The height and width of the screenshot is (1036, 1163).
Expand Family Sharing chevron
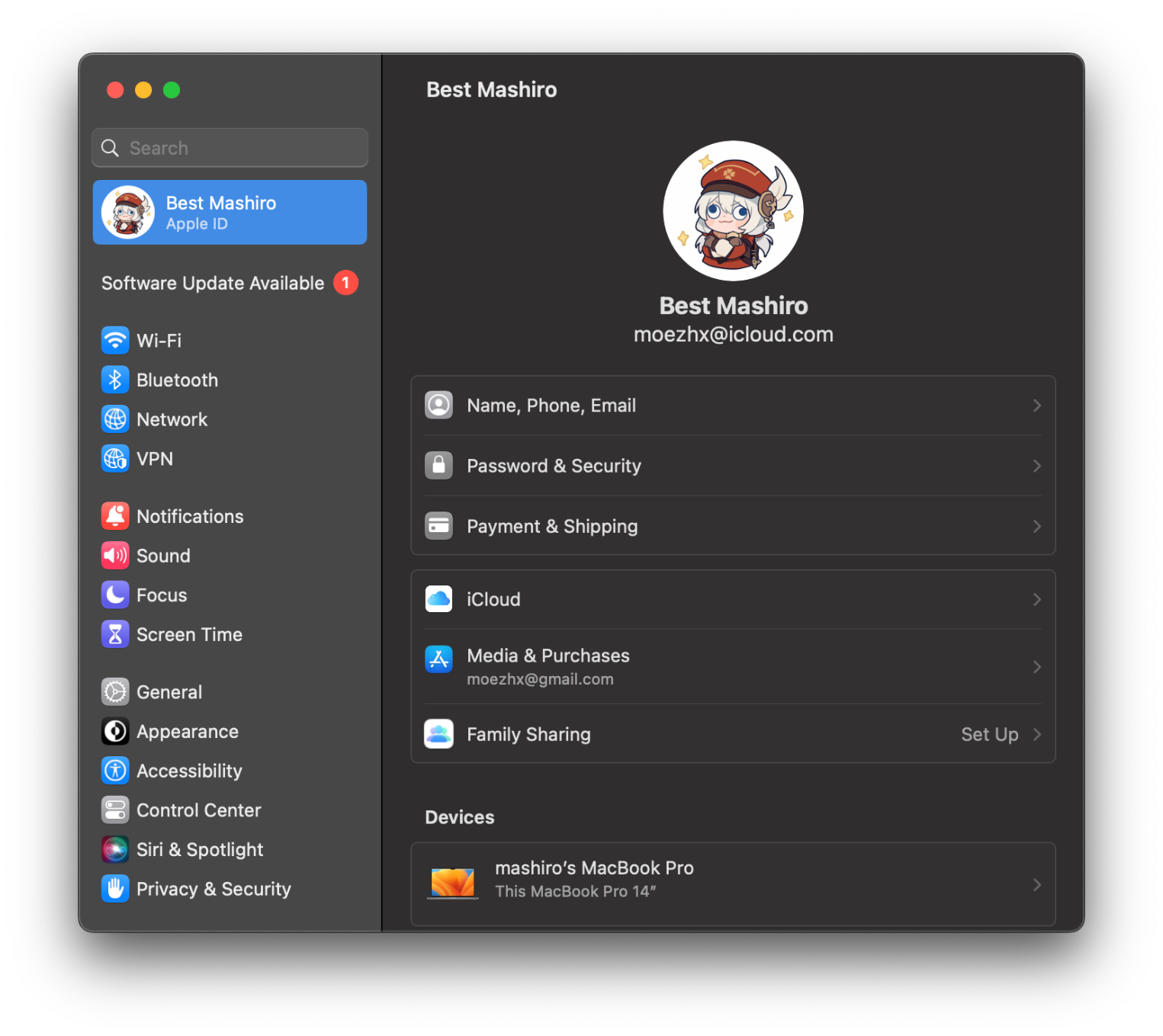(x=1037, y=734)
